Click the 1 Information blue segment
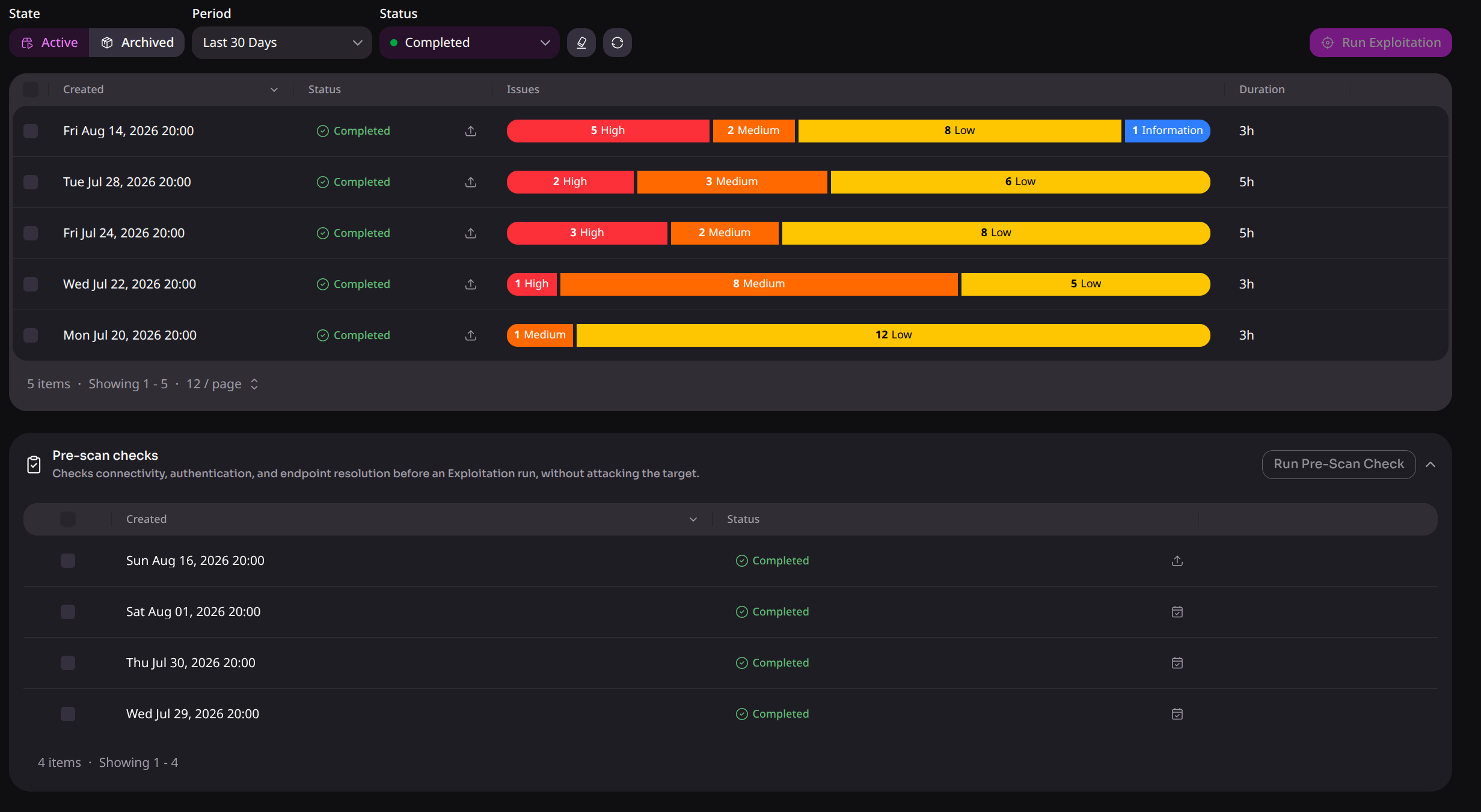This screenshot has height=812, width=1481. coord(1167,131)
